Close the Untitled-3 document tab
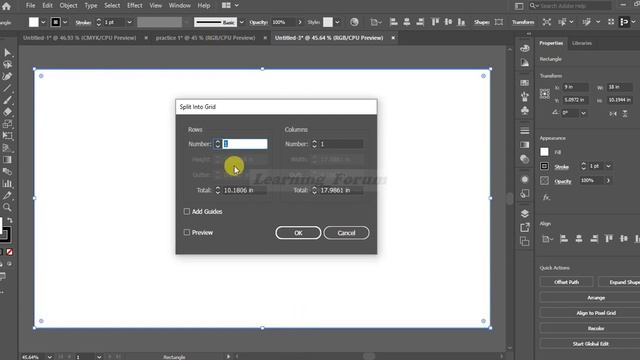 [393, 38]
